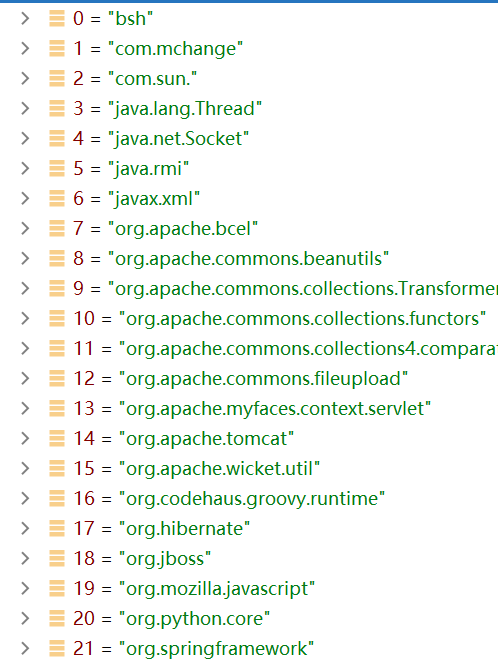
Task: Click the element icon beside "bsh"
Action: (57, 18)
